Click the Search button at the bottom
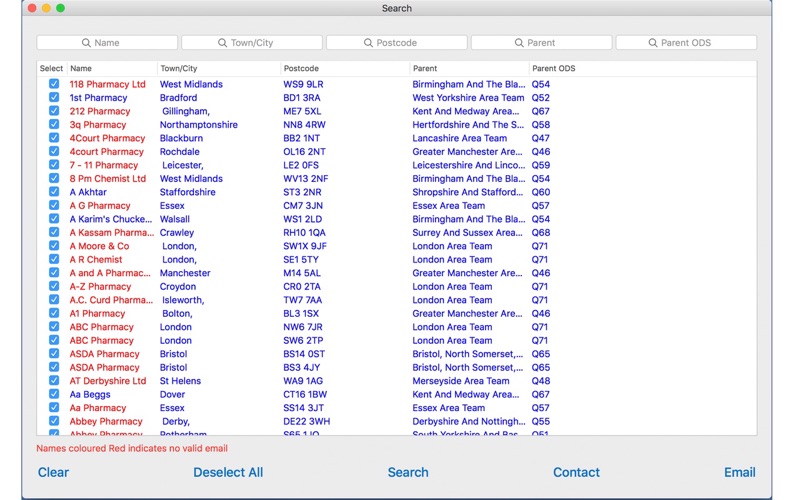 pyautogui.click(x=408, y=472)
